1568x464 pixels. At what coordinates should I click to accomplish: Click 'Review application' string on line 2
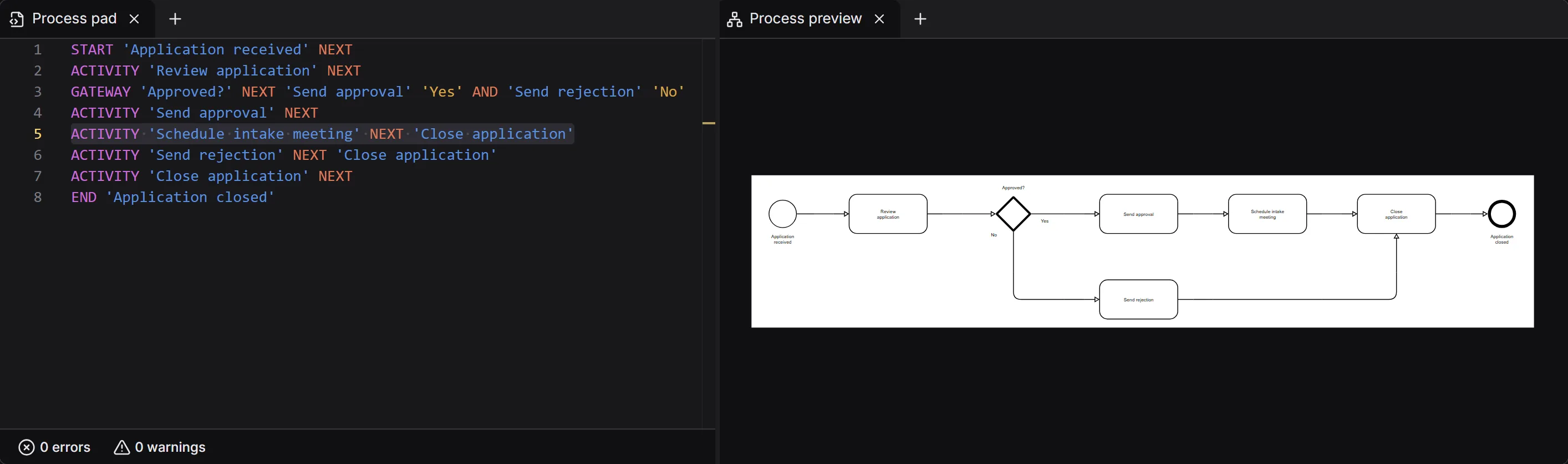pos(233,71)
